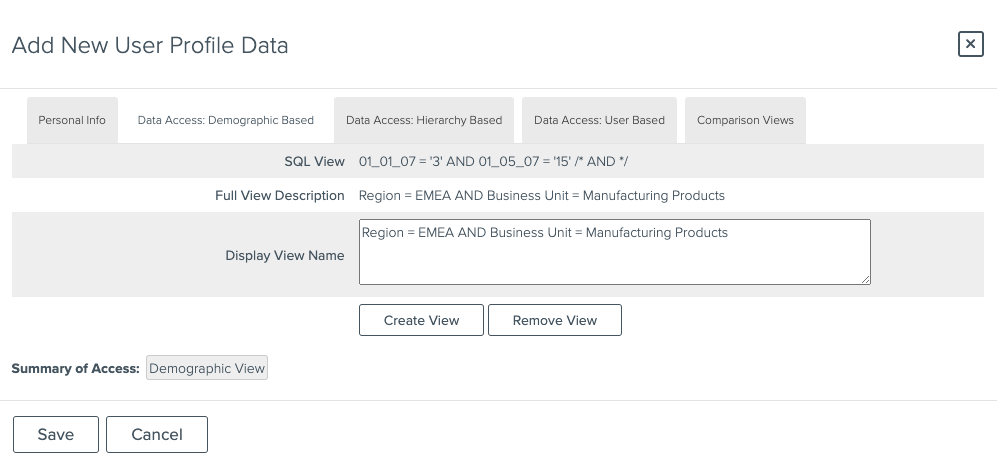The image size is (997, 467).
Task: Select the Demographic View access tag
Action: (207, 368)
